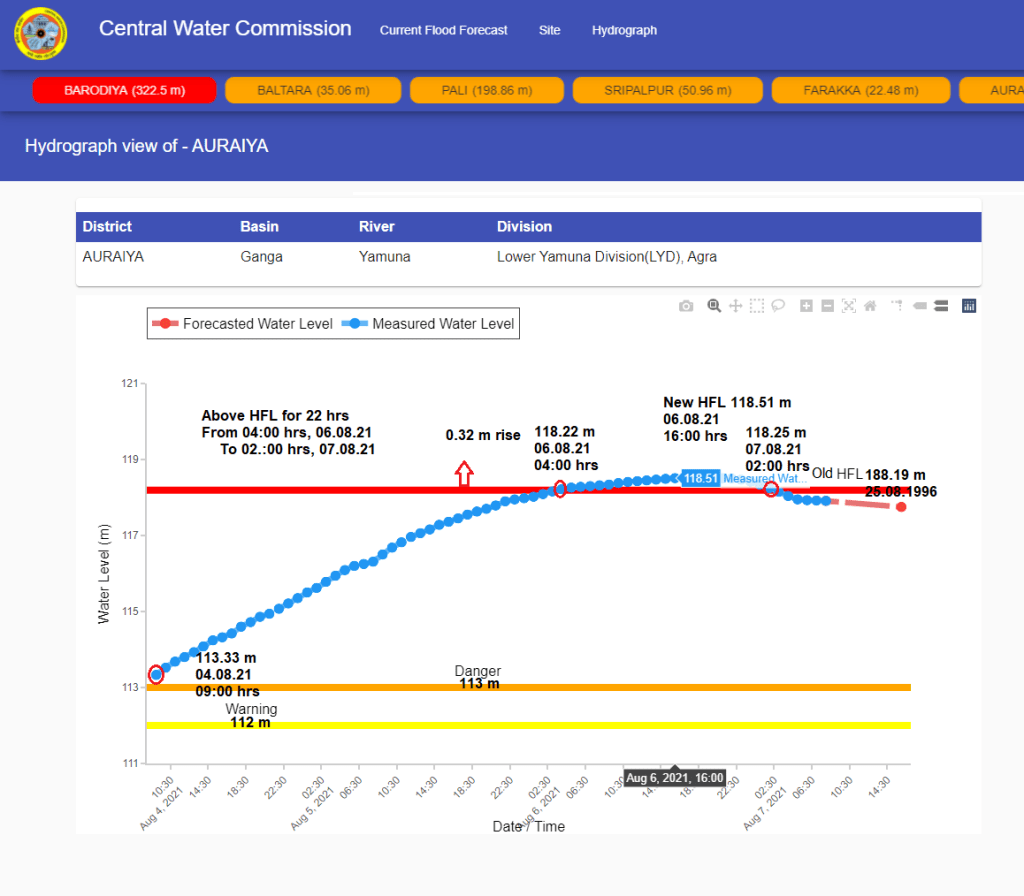The height and width of the screenshot is (896, 1024).
Task: Choose the Box Select tool
Action: click(x=757, y=306)
